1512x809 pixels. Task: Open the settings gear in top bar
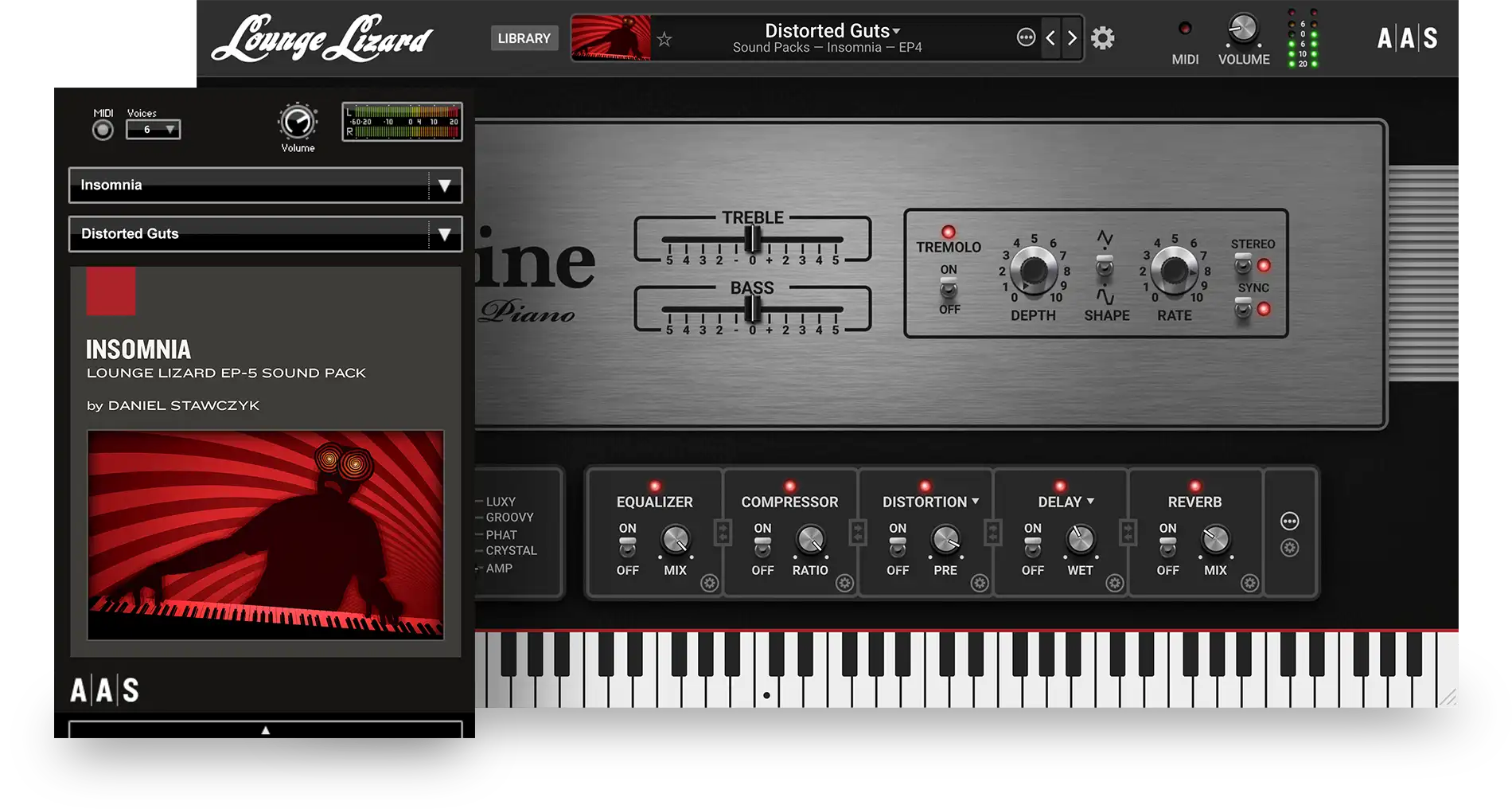[1102, 38]
